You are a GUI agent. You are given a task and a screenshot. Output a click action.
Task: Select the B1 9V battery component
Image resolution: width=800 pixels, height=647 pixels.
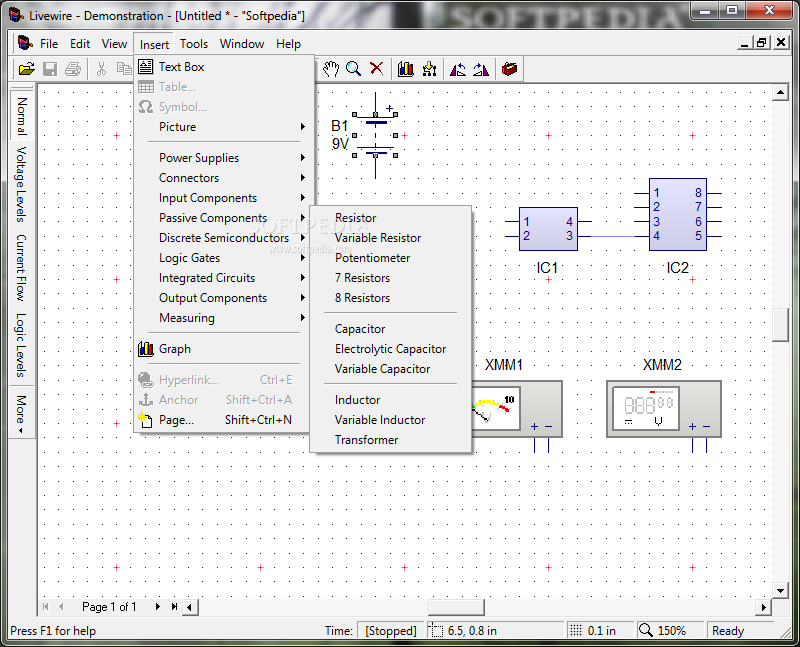pos(375,135)
